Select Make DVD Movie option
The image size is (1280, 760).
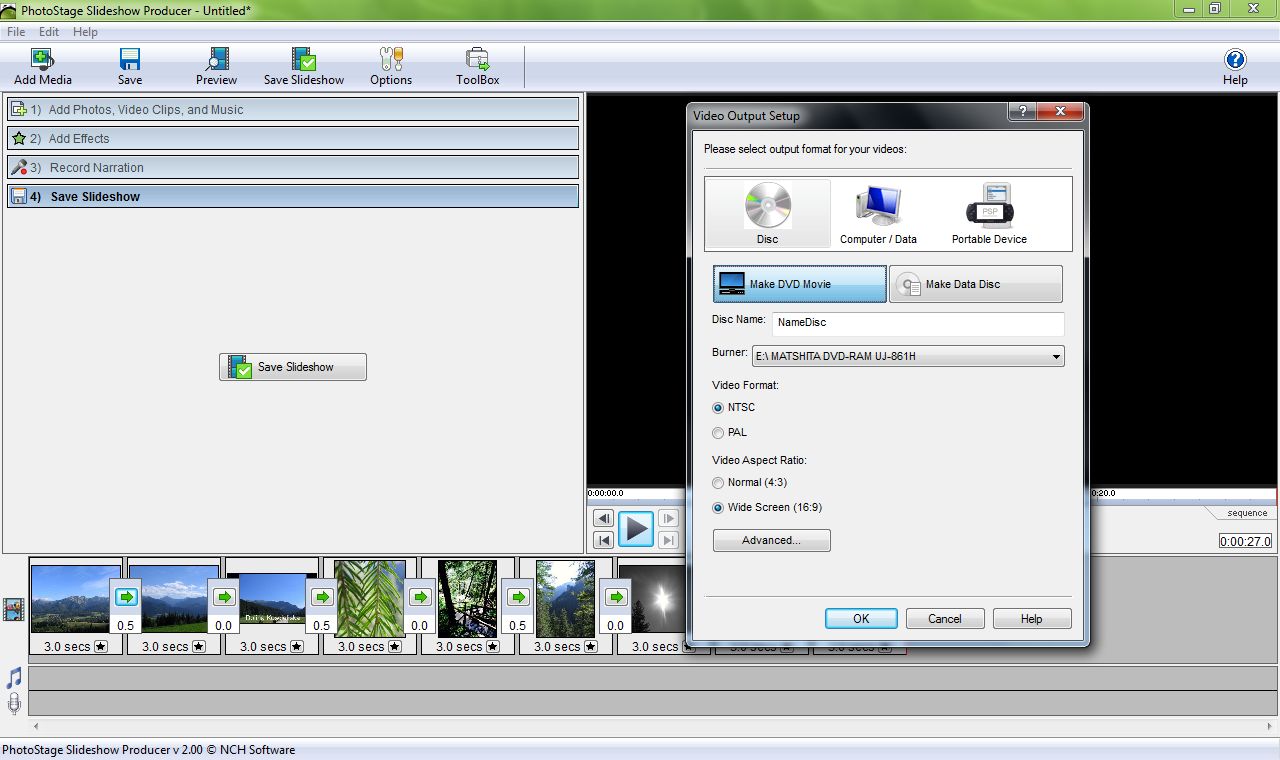click(800, 284)
